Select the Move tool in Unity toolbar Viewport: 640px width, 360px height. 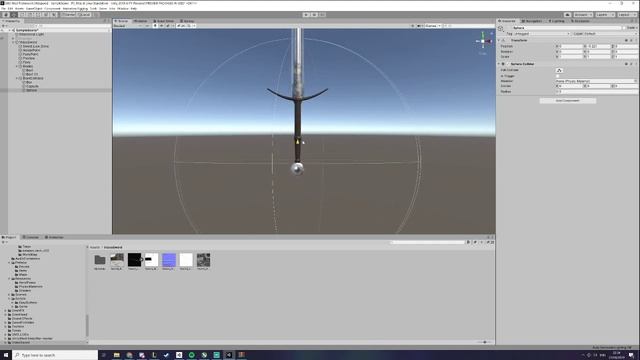pos(14,15)
